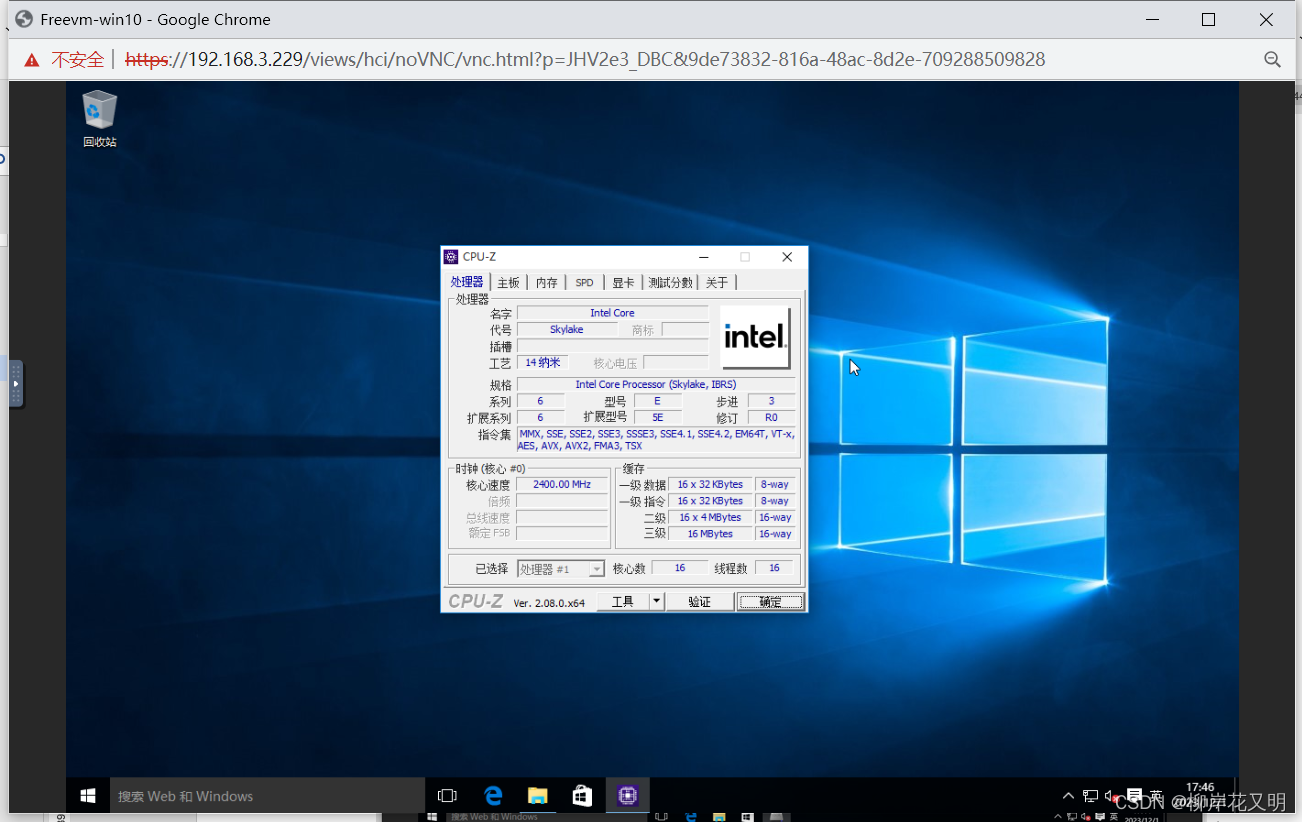Click the 工具 button
The width and height of the screenshot is (1302, 822).
[623, 601]
